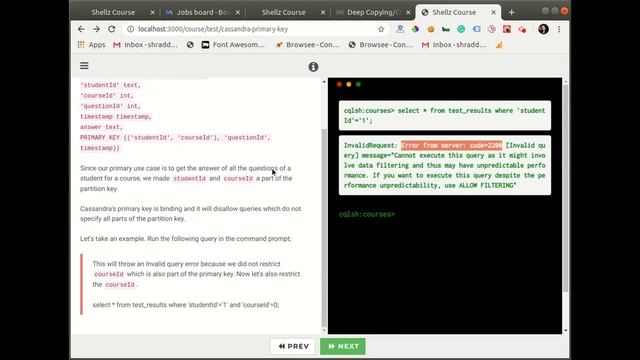The width and height of the screenshot is (640, 360).
Task: Click scroll-down arrow of terminal pane
Action: 565,331
